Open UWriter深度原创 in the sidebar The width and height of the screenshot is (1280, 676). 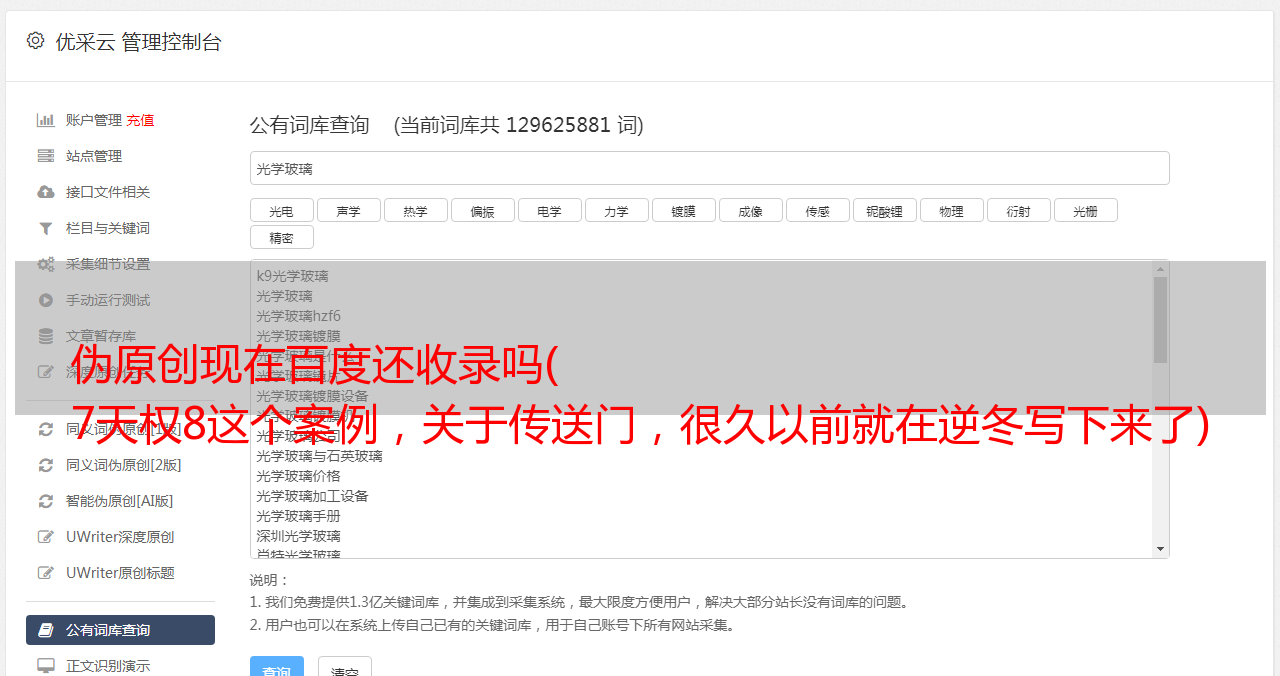(x=120, y=537)
